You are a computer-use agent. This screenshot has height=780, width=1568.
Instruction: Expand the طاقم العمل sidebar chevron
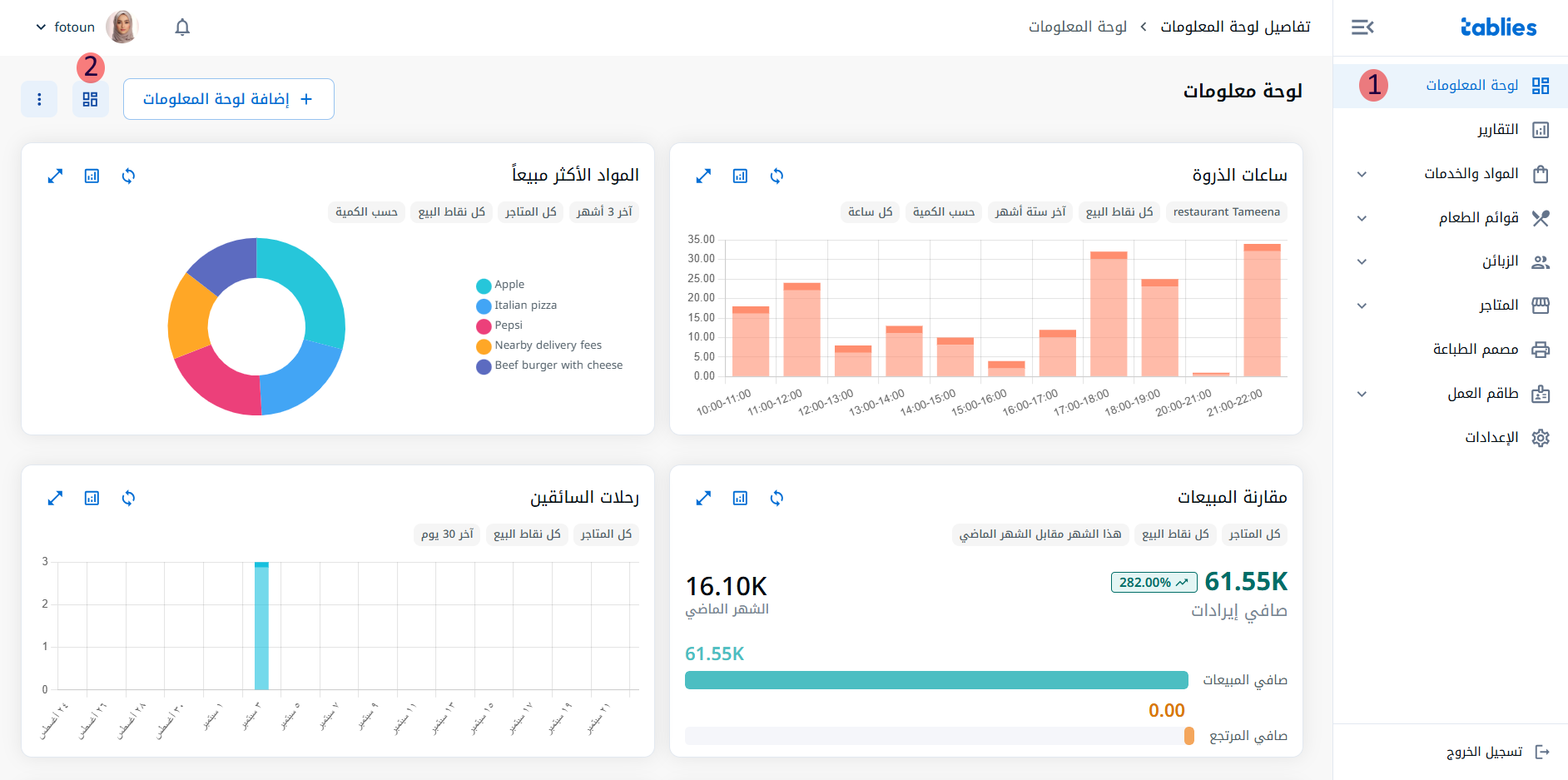[1362, 394]
